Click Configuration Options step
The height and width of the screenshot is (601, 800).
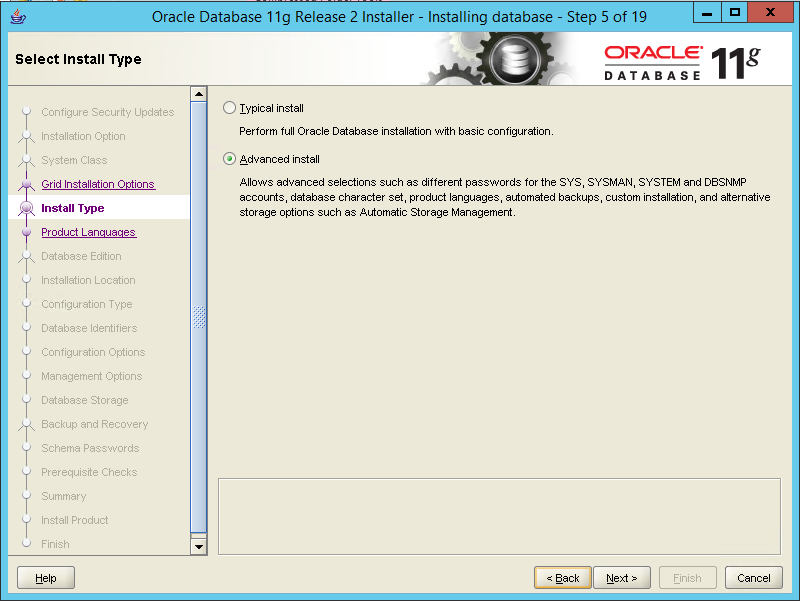[x=93, y=352]
